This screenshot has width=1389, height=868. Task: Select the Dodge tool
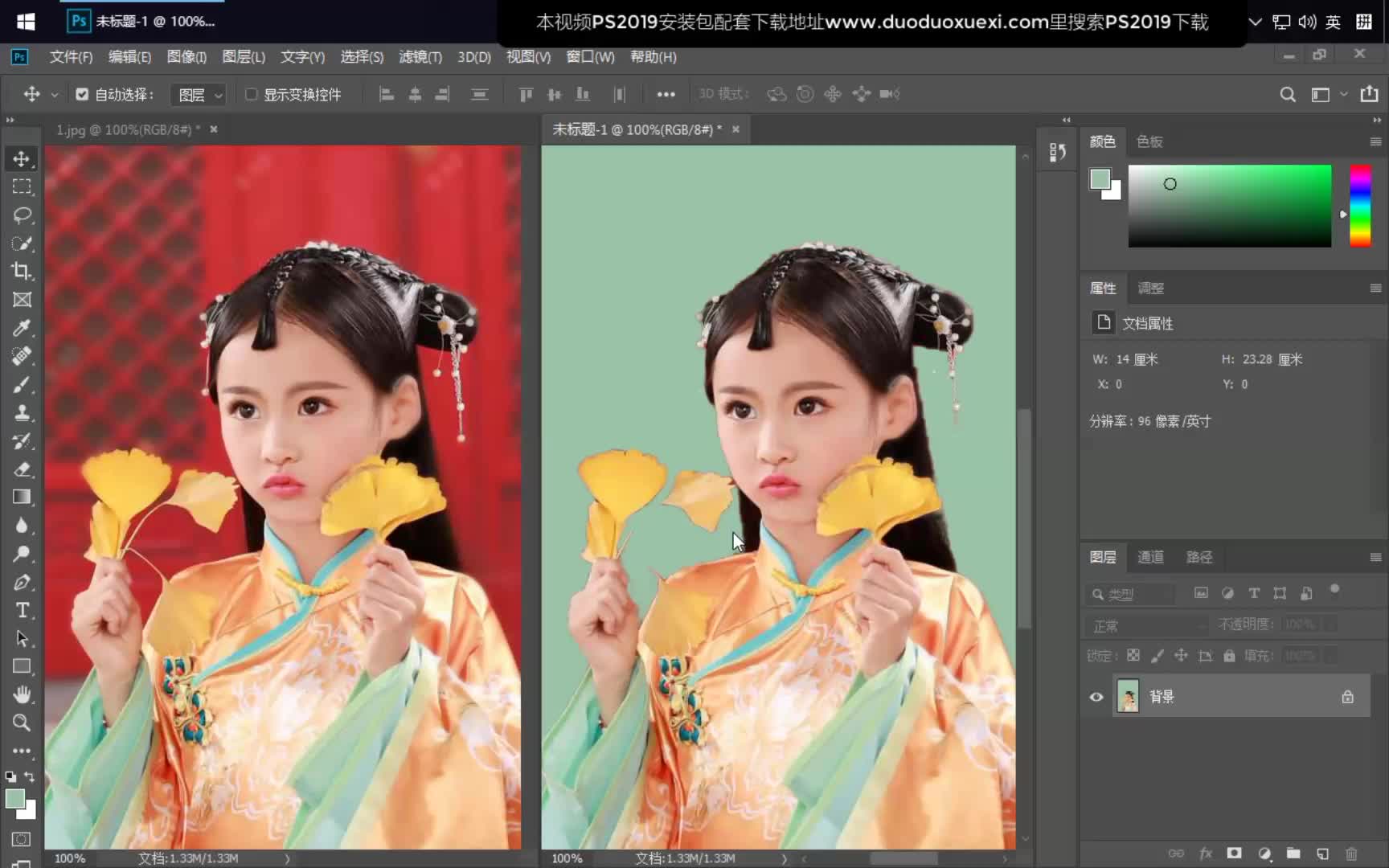pyautogui.click(x=22, y=553)
